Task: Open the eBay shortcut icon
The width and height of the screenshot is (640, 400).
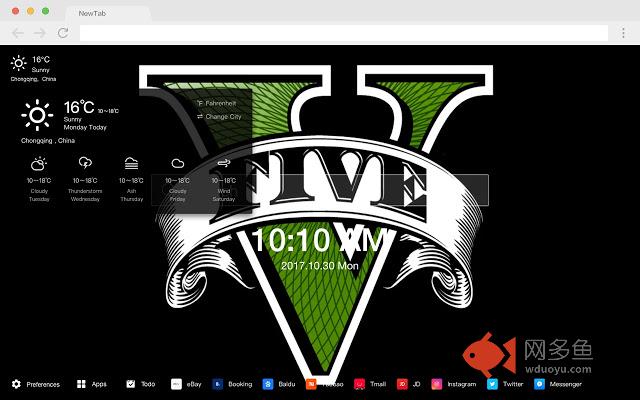Action: 177,384
